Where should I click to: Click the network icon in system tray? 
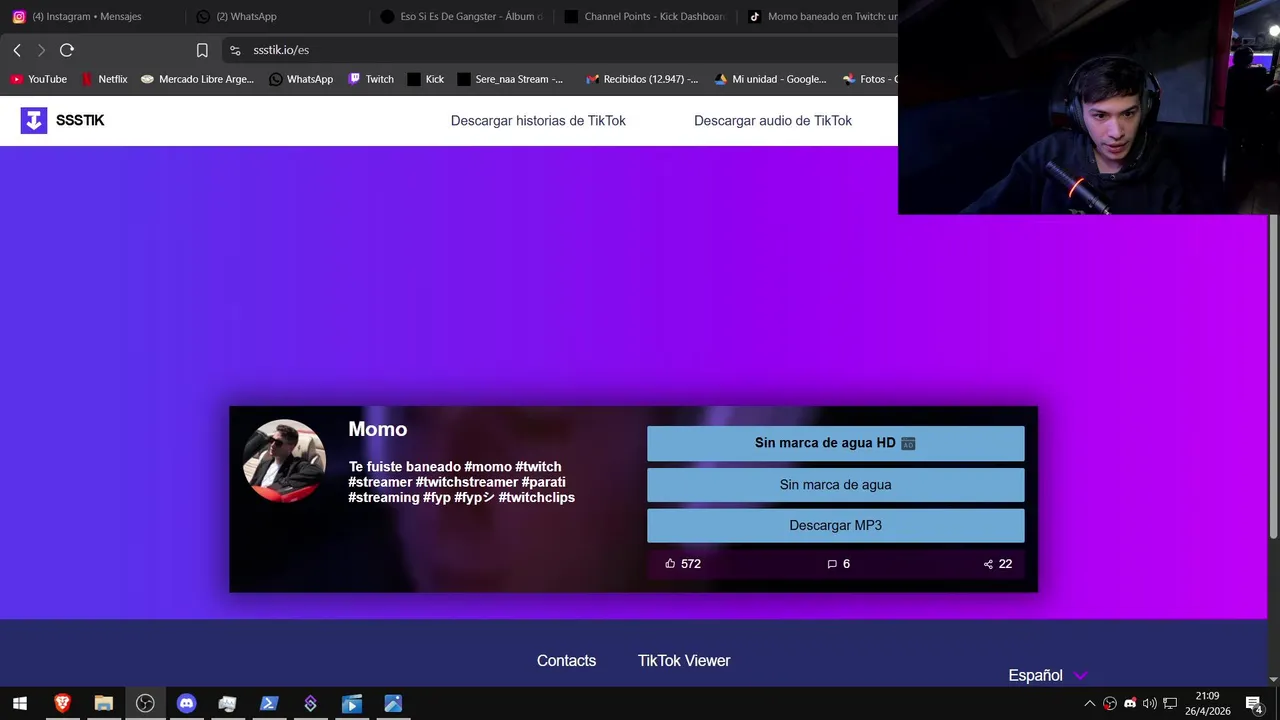coord(1170,704)
